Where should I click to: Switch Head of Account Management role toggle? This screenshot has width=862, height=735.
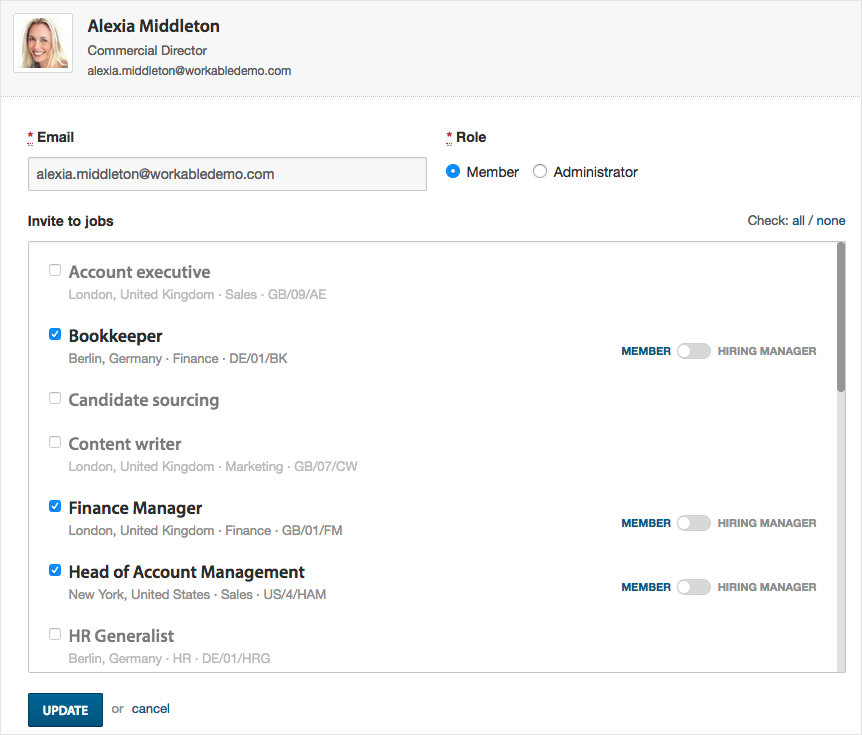(x=694, y=587)
